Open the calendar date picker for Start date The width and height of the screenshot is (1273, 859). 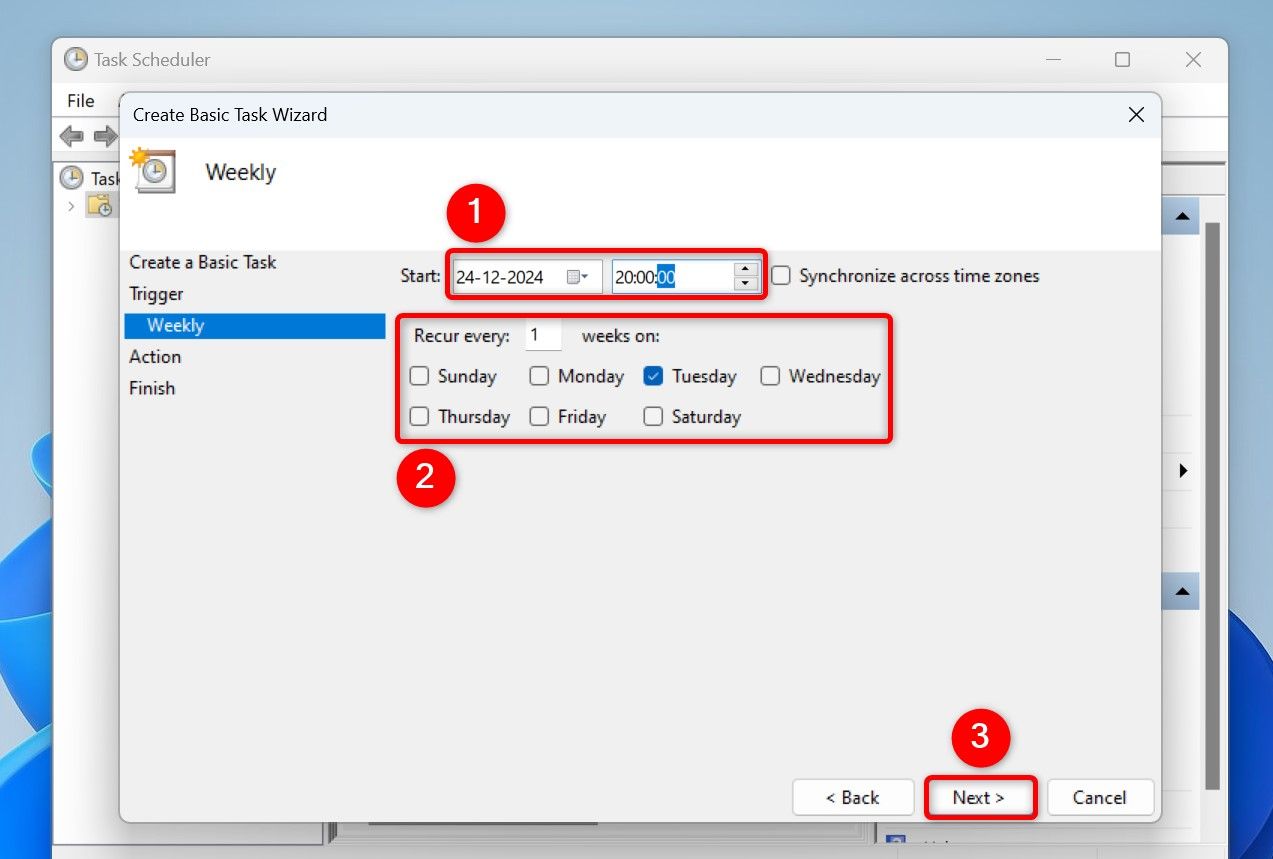(578, 277)
